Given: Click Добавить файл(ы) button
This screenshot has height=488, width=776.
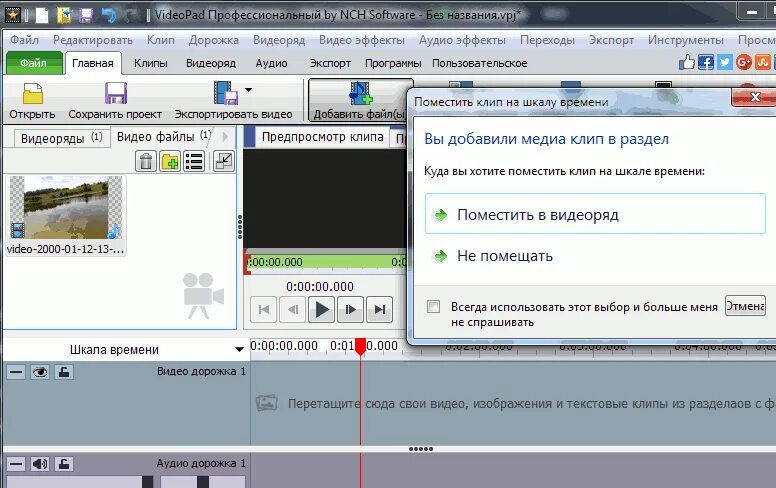Looking at the screenshot, I should [x=360, y=101].
